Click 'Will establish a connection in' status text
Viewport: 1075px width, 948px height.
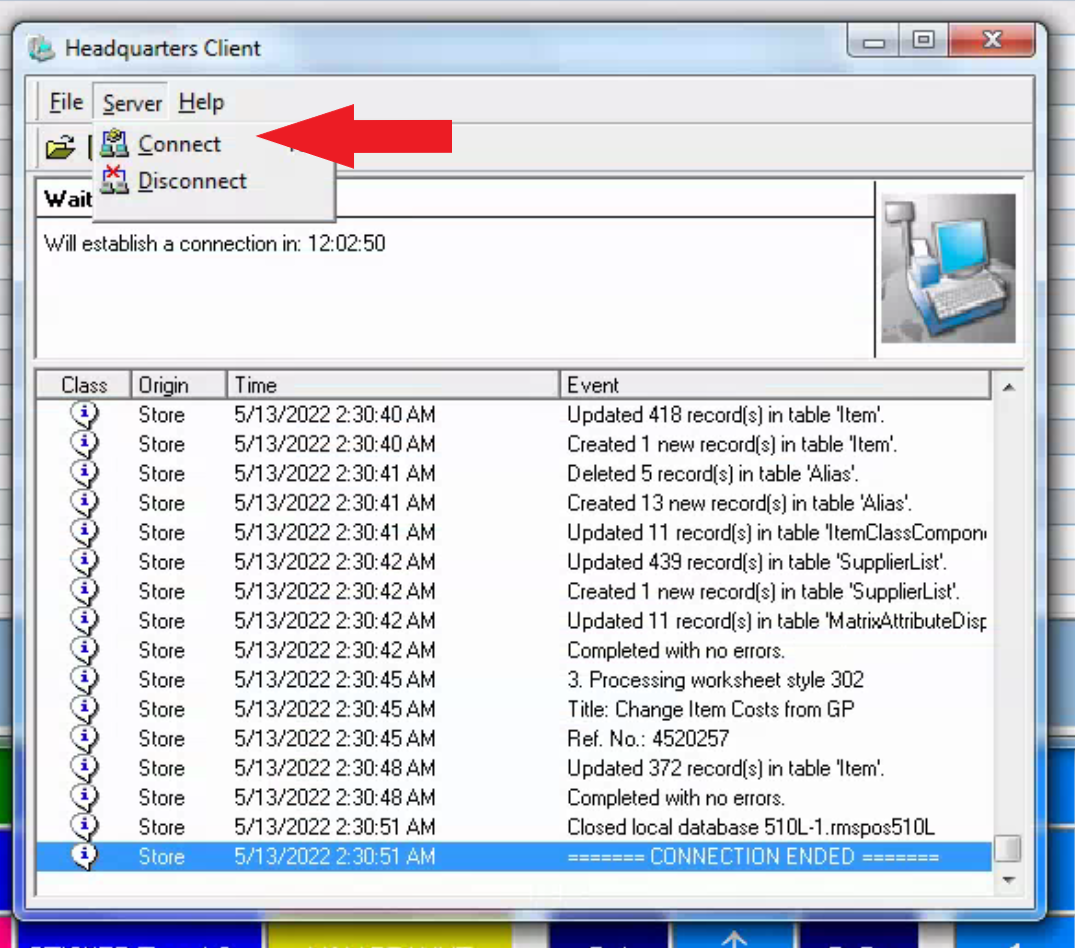point(215,243)
